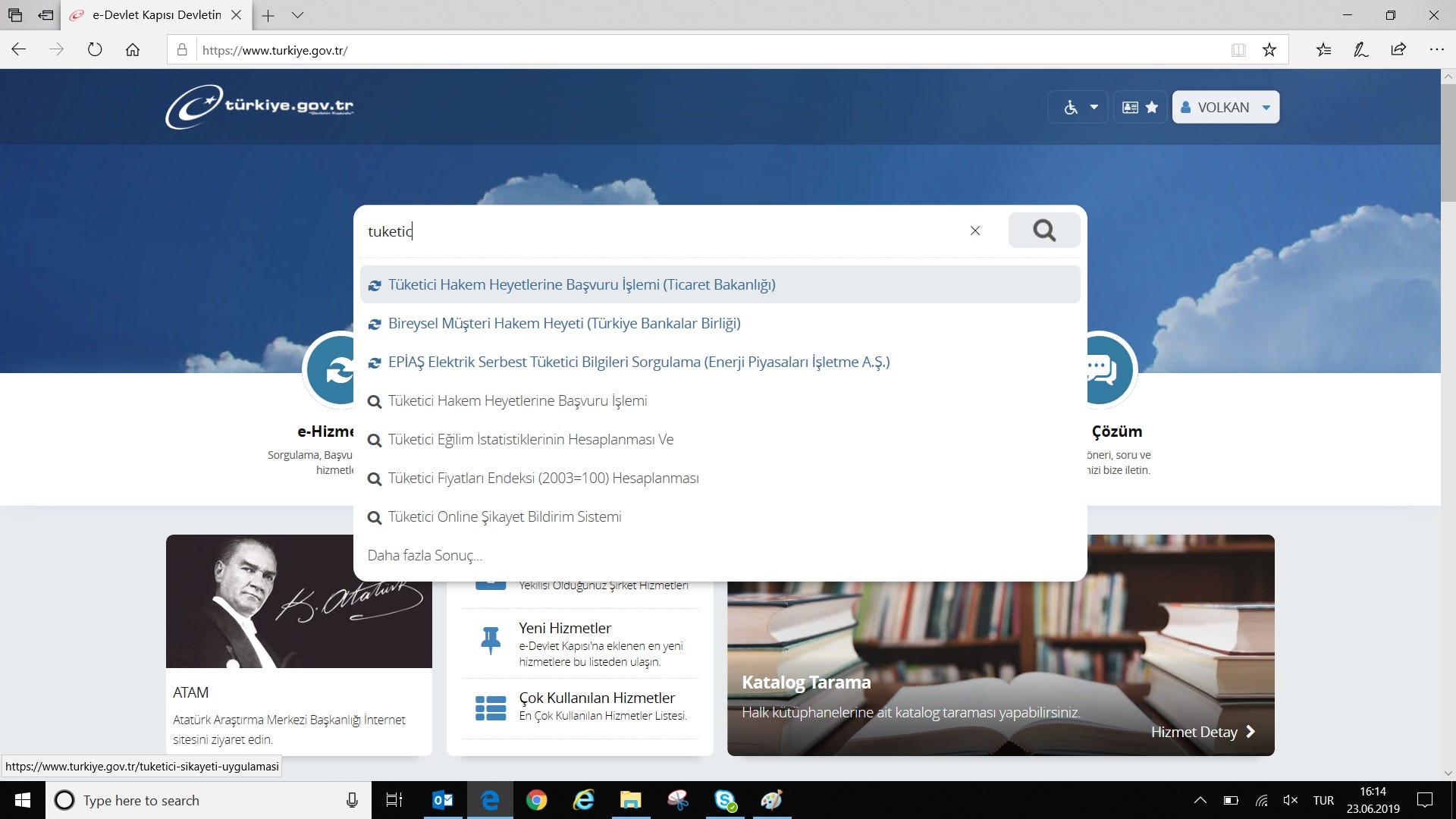Open Outlook from the taskbar

[x=443, y=800]
